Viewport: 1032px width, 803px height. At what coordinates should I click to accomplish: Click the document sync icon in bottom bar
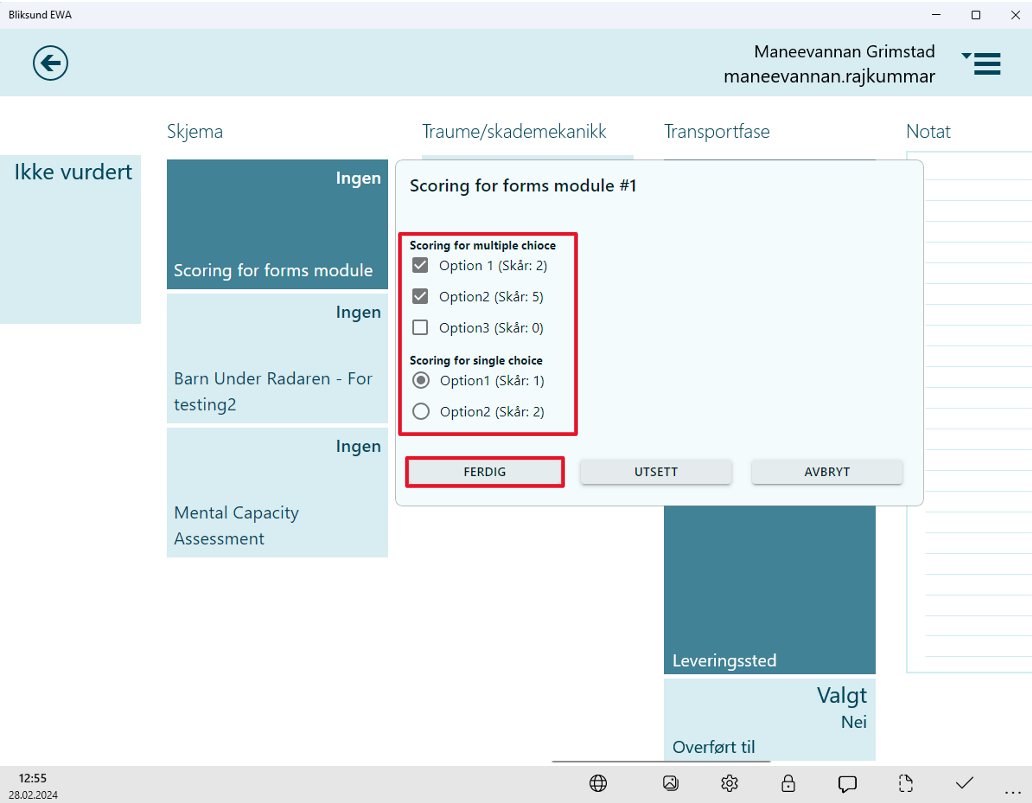(x=906, y=783)
